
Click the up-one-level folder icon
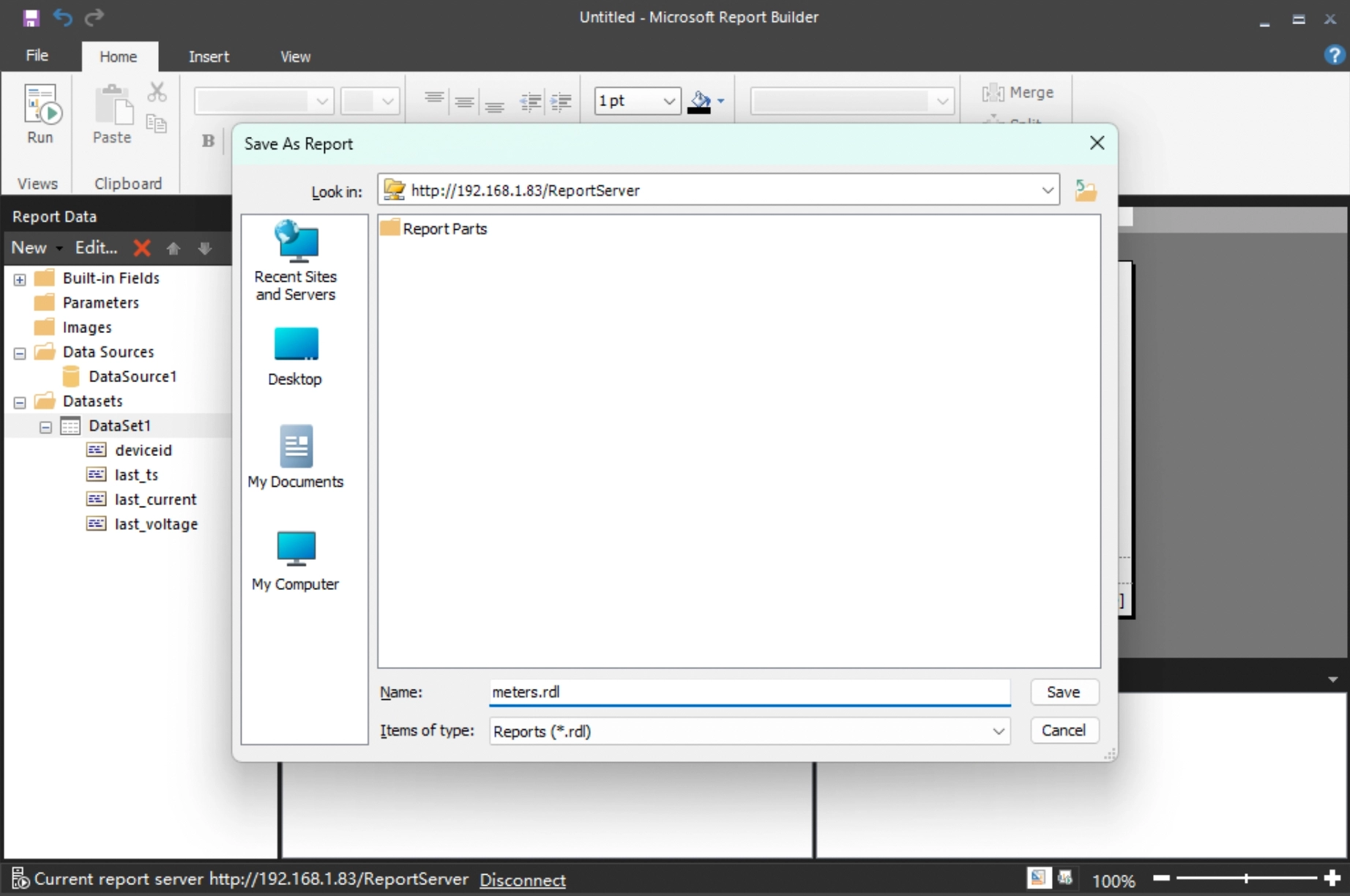pyautogui.click(x=1086, y=191)
